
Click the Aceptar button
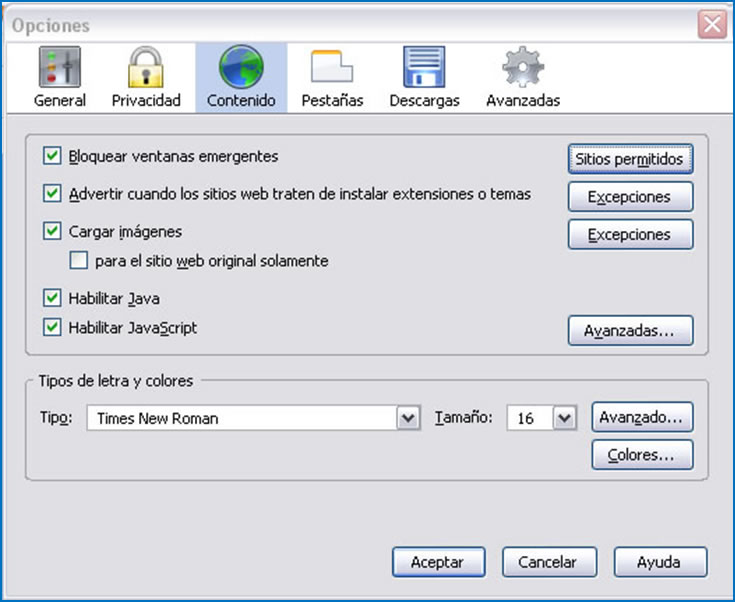(438, 562)
